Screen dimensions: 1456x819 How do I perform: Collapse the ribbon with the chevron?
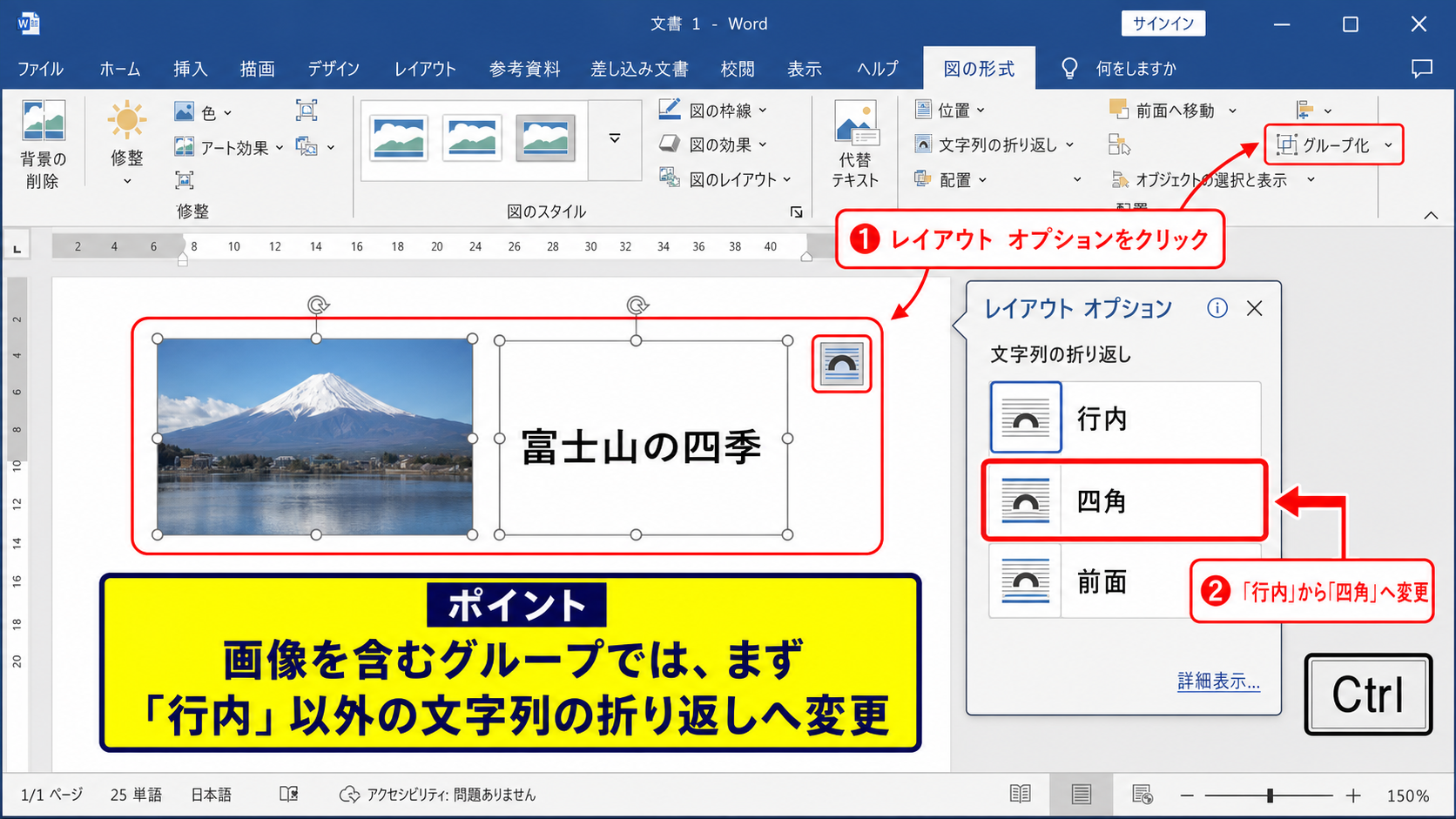click(1431, 215)
